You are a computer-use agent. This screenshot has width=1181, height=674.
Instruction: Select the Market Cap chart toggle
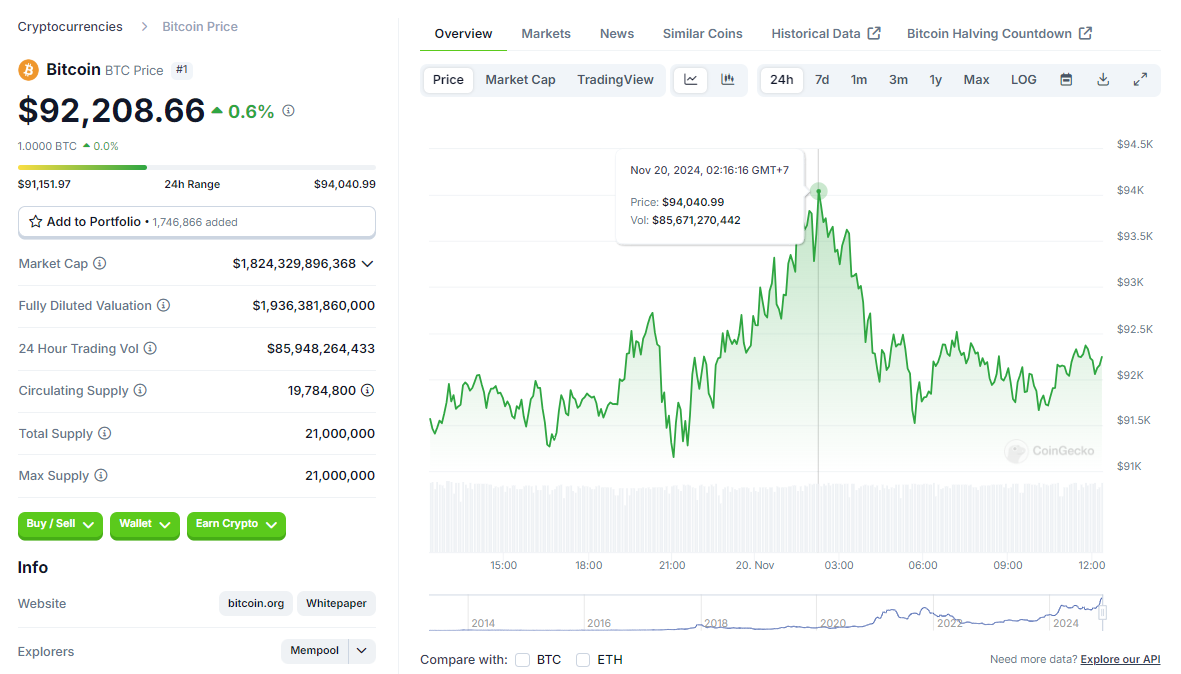520,80
